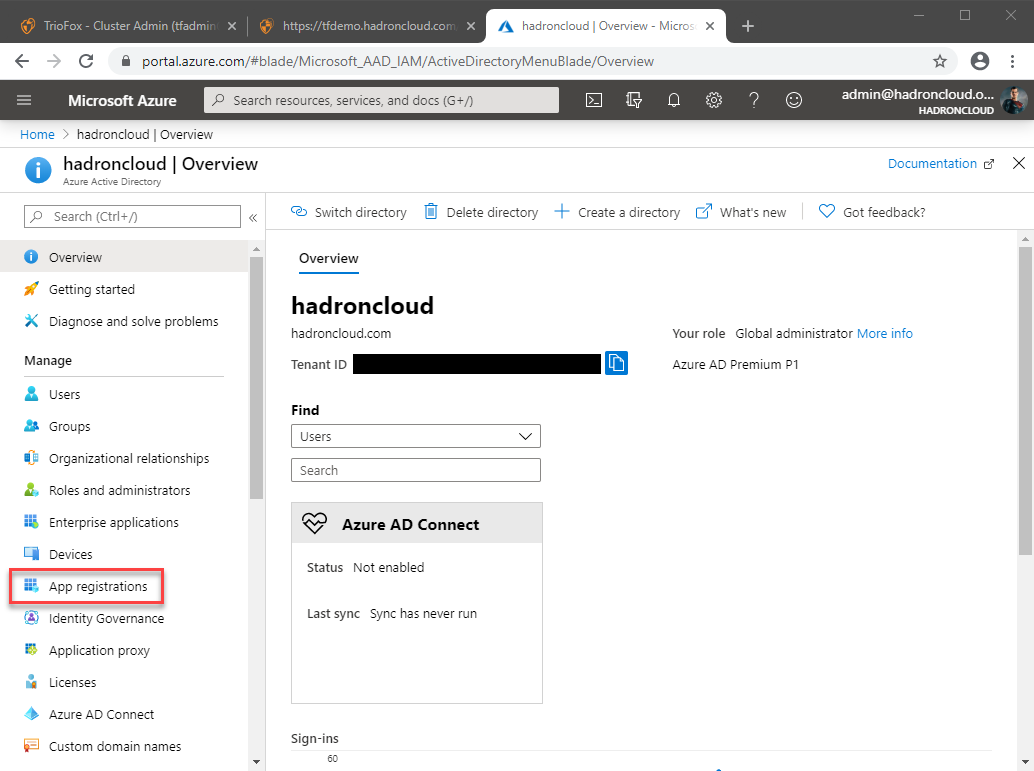Screen dimensions: 1034x771
Task: Open the admin@hadroncloud account menu
Action: tap(933, 100)
